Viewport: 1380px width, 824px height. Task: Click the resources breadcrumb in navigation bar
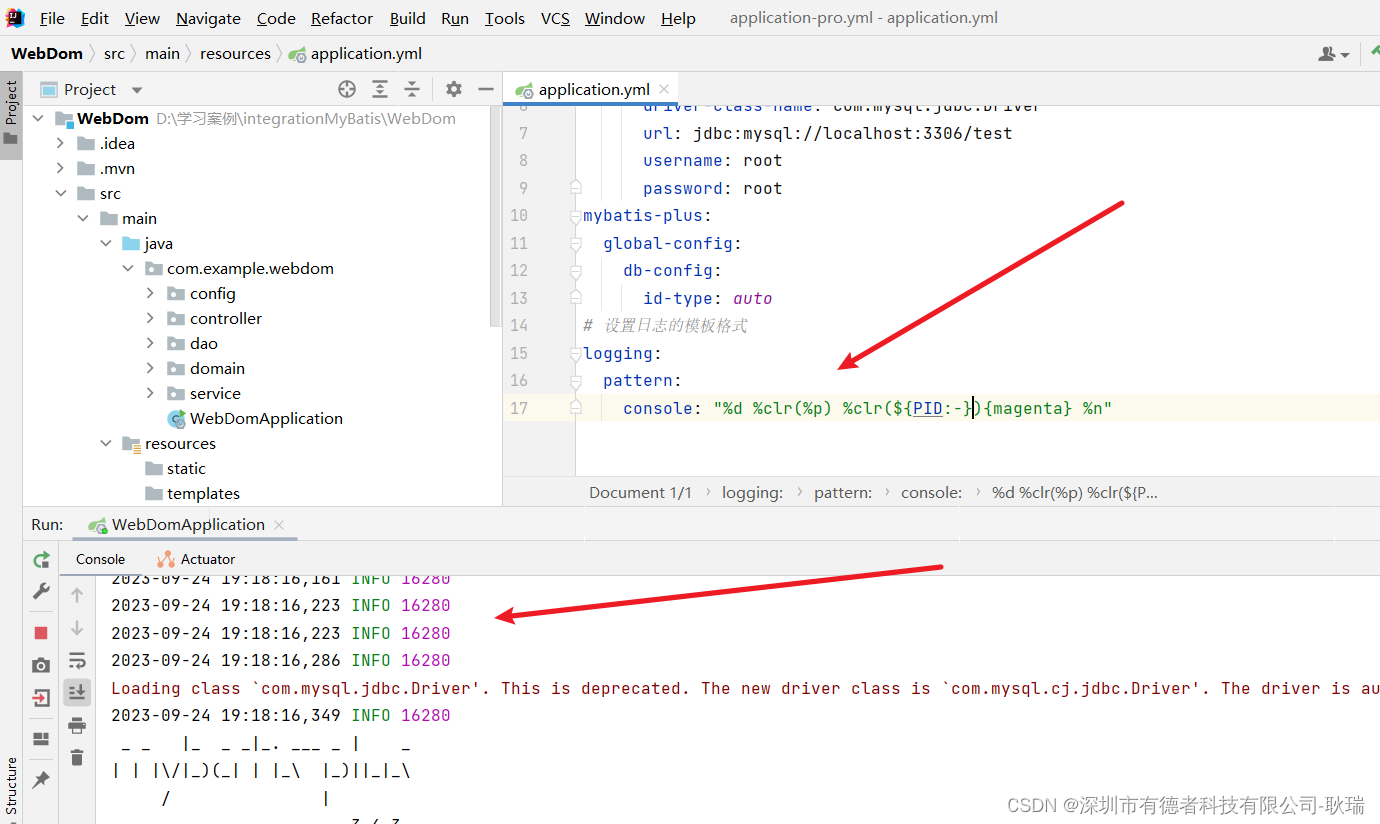pos(235,54)
